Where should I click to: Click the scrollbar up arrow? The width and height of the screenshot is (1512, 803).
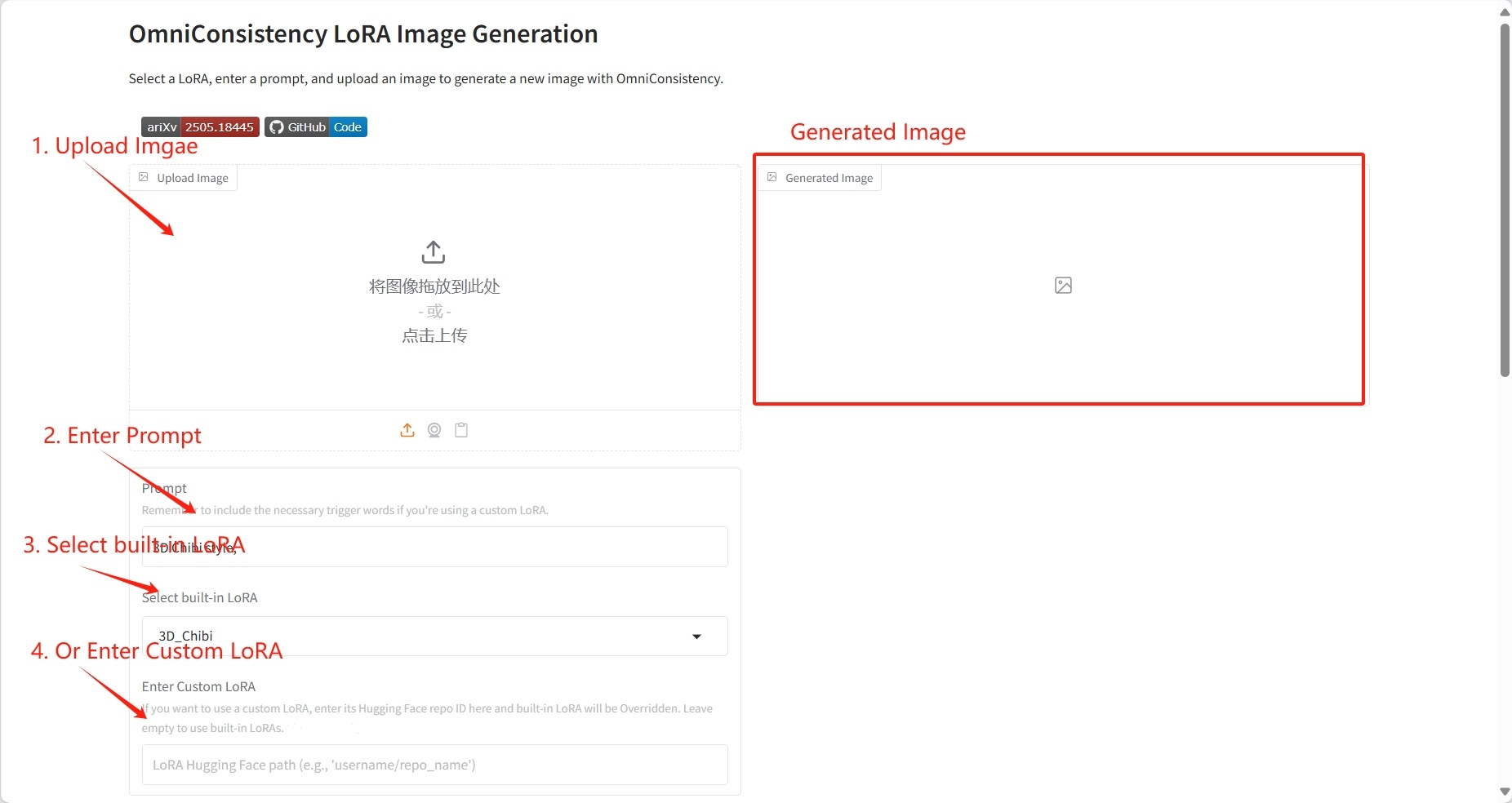tap(1504, 11)
